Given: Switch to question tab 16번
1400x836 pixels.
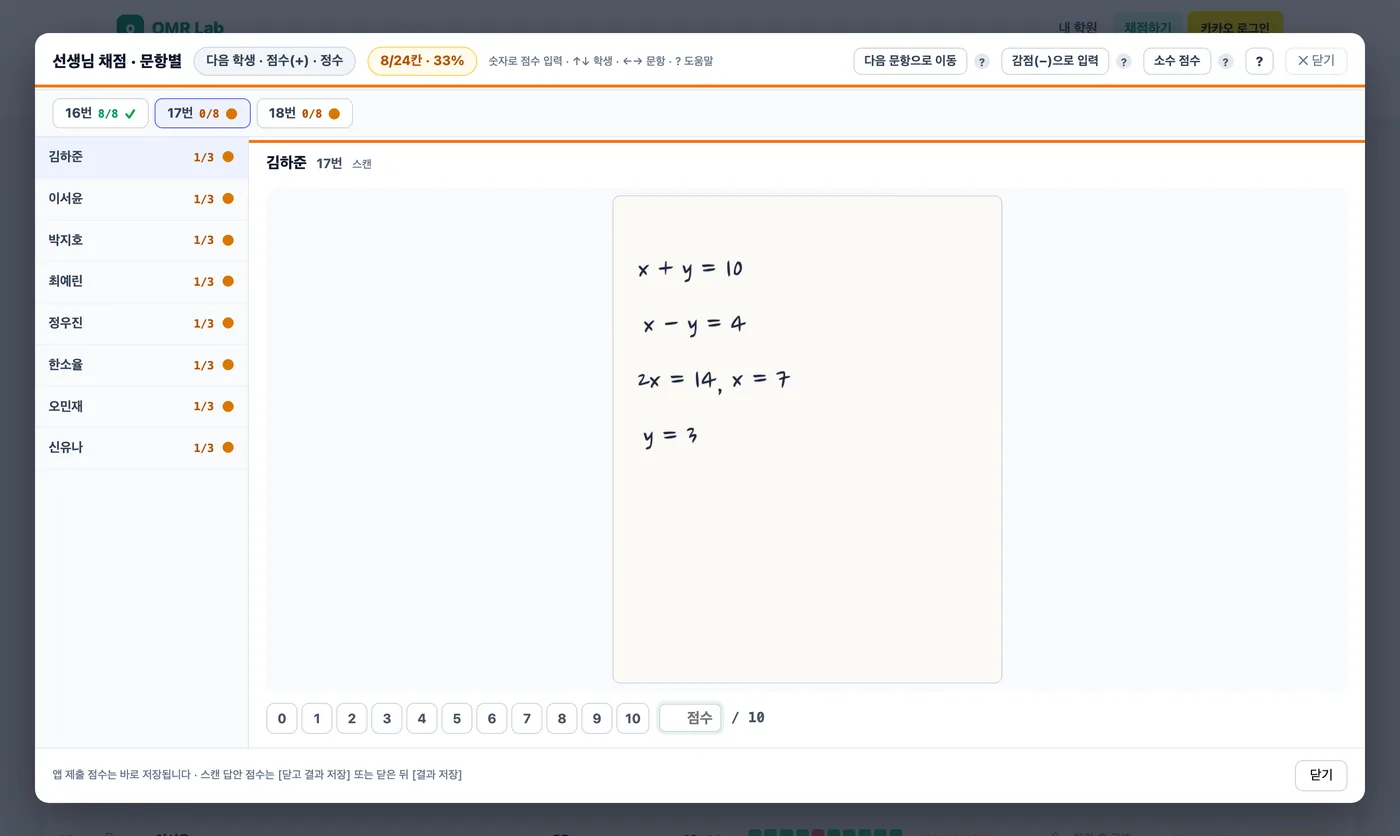Looking at the screenshot, I should (x=100, y=113).
